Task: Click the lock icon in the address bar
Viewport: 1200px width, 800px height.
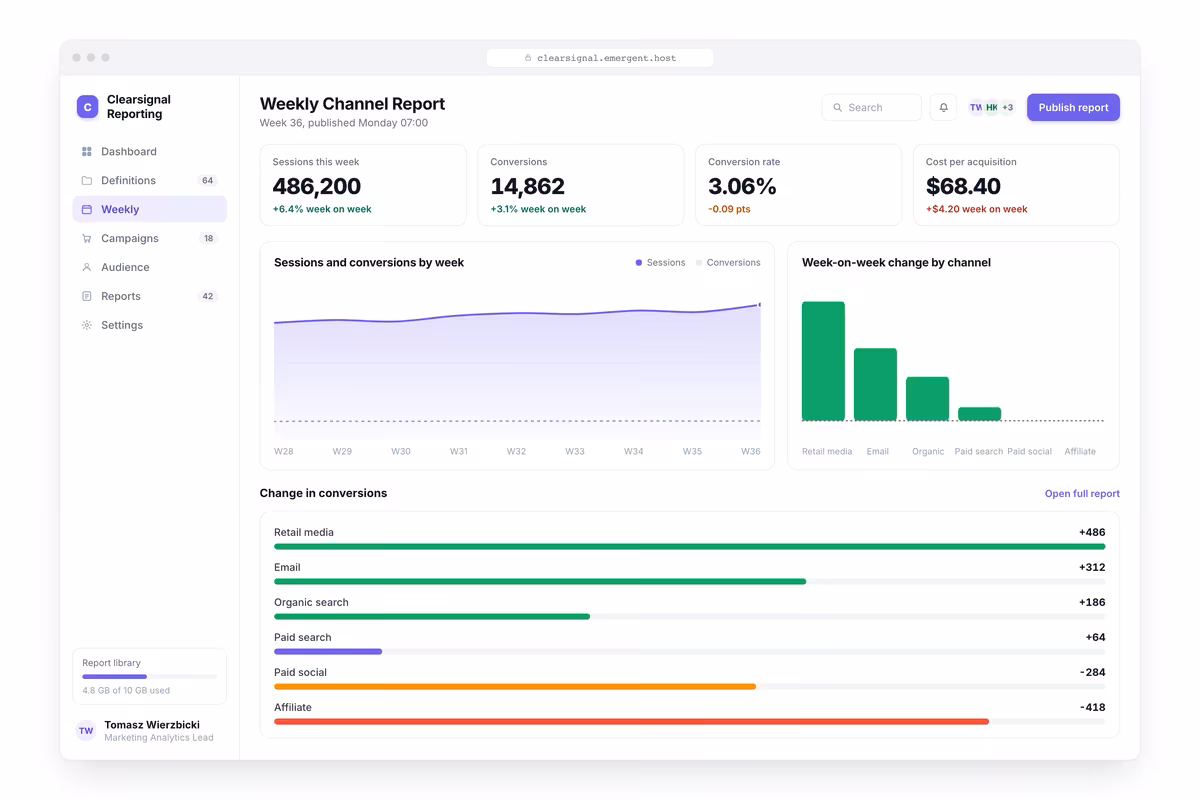Action: tap(528, 58)
